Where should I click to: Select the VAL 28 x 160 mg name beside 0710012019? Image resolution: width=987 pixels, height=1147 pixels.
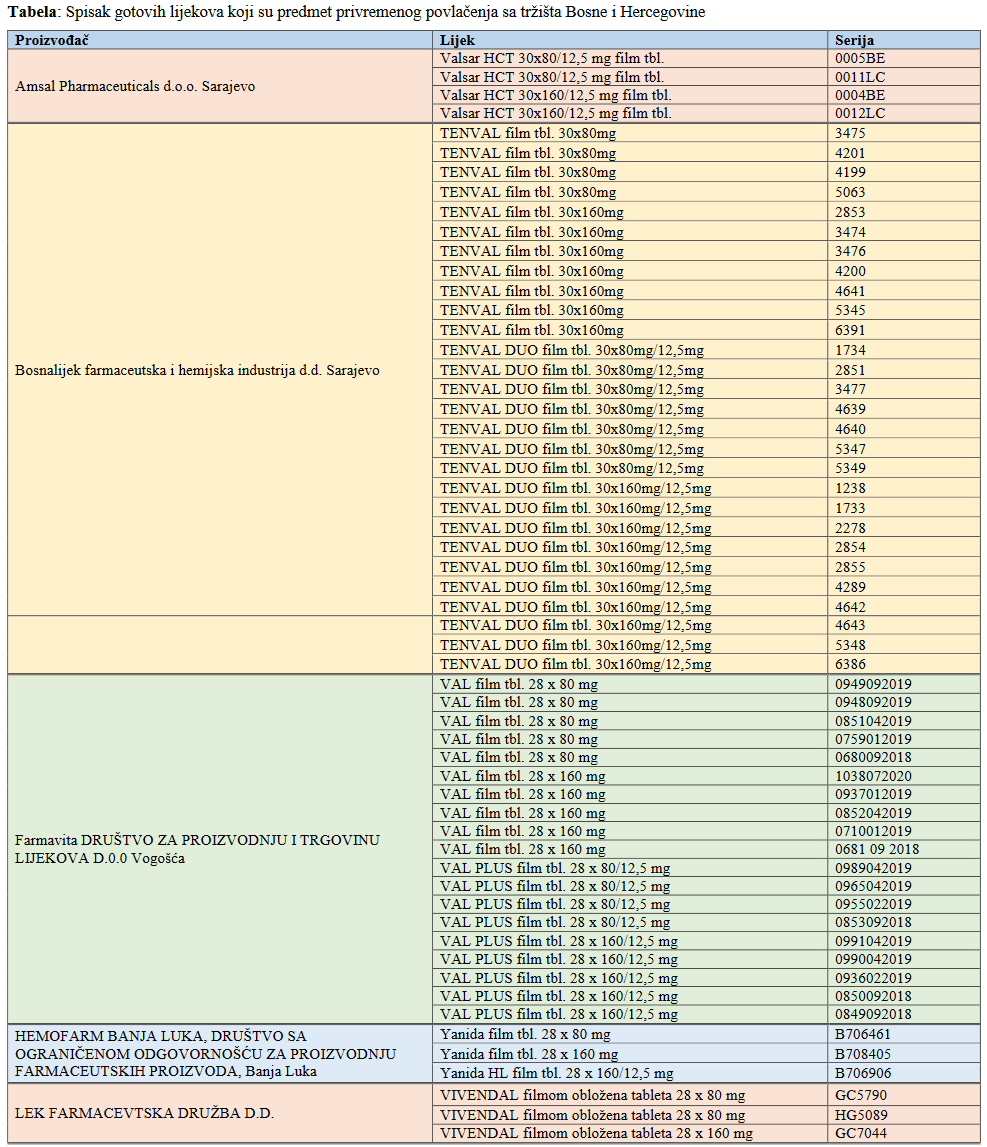click(522, 832)
